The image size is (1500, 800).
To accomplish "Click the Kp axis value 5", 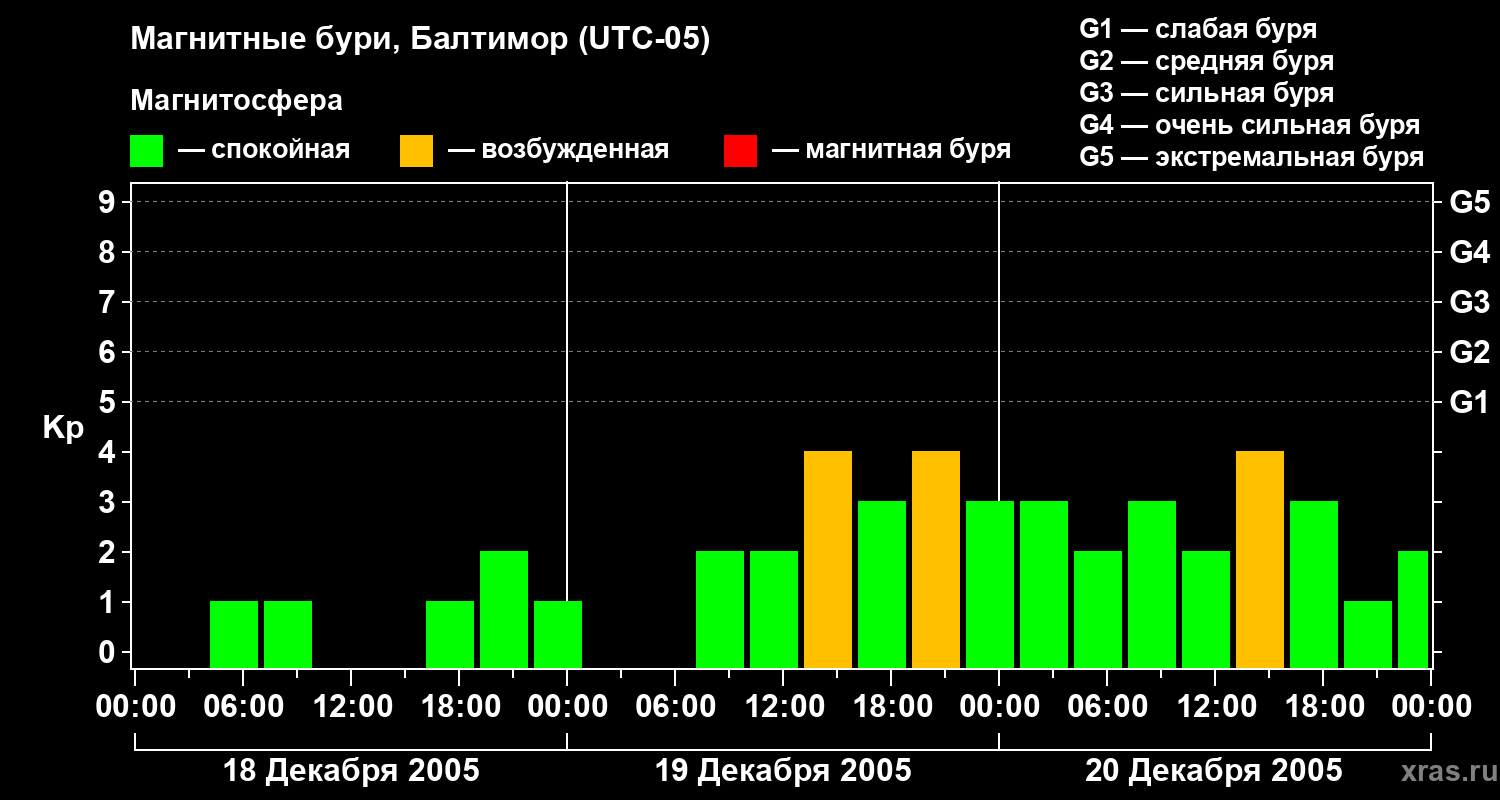I will click(109, 402).
